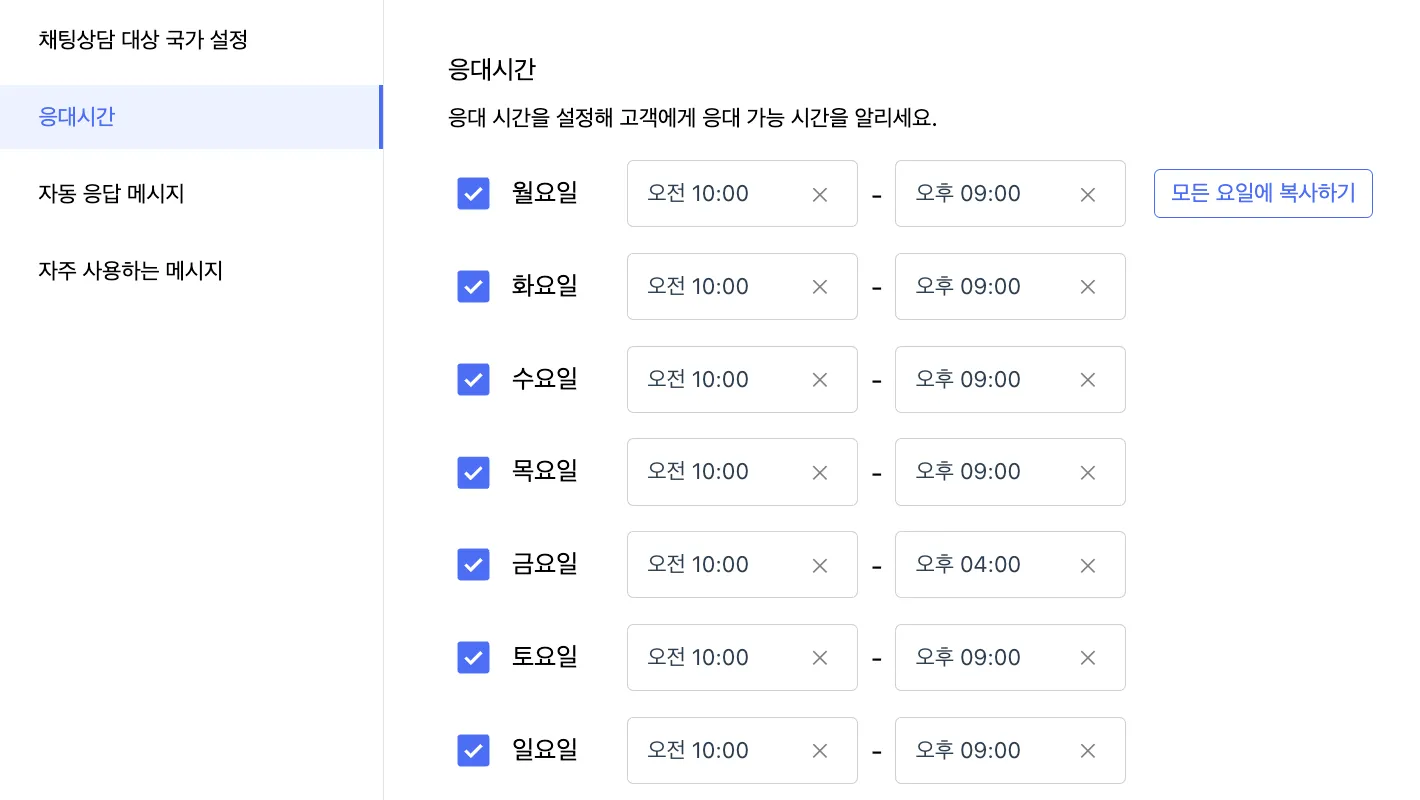Clear Friday end time 오후 04:00
Viewport: 1420px width, 800px height.
tap(1088, 565)
